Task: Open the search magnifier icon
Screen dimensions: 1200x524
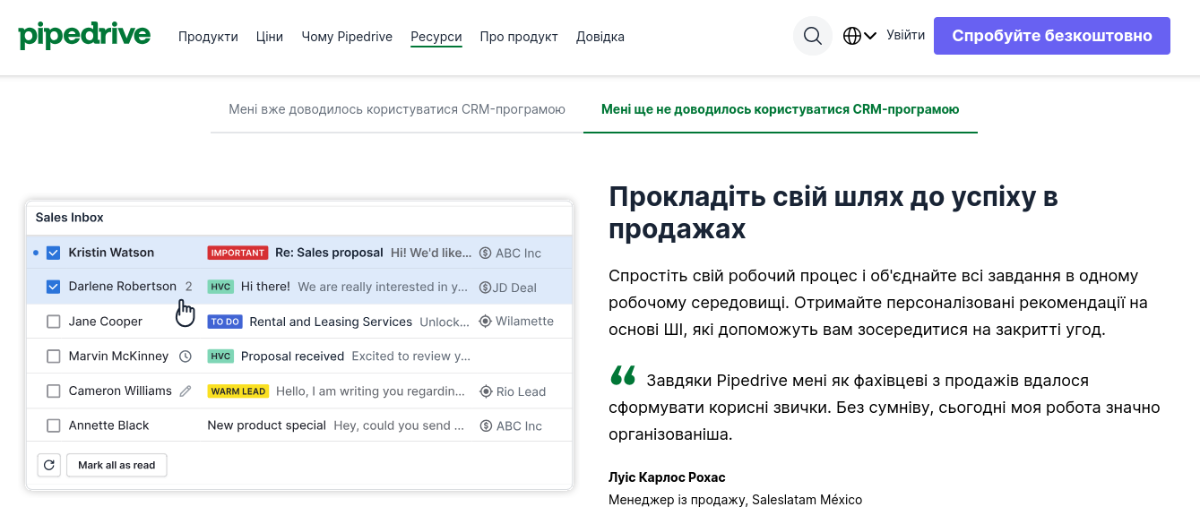Action: coord(813,36)
